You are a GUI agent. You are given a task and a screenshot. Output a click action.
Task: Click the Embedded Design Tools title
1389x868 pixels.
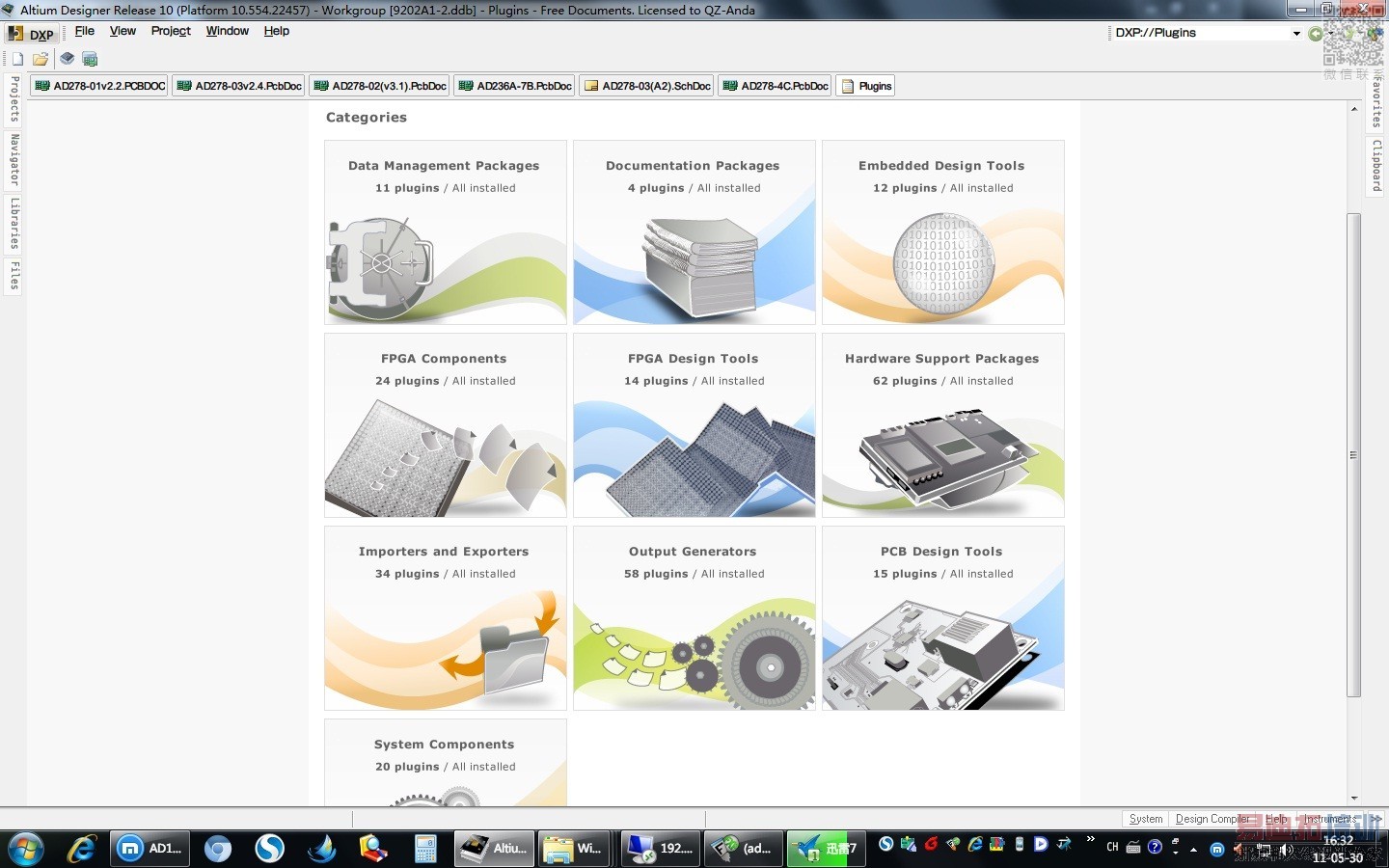(941, 166)
